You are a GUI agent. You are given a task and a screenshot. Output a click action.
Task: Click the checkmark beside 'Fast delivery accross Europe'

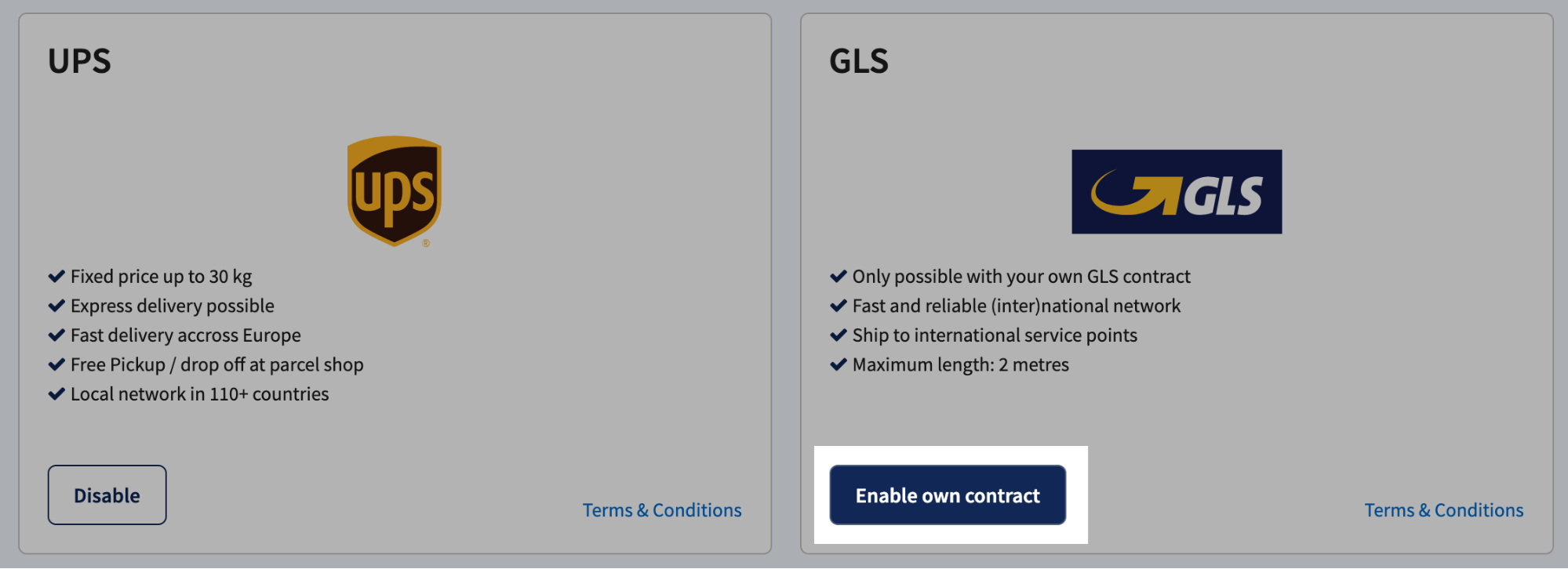coord(56,335)
